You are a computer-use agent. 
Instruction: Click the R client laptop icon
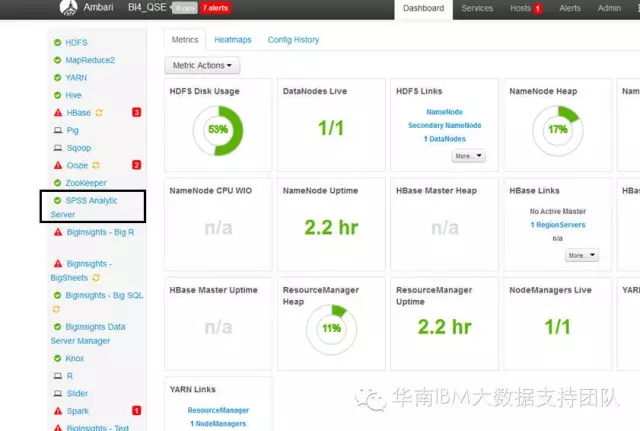click(x=58, y=376)
